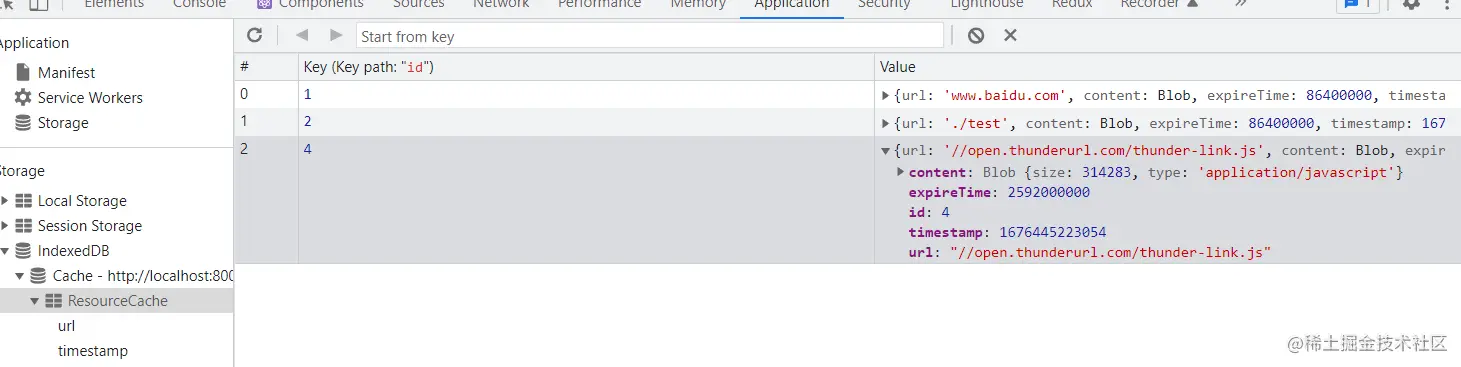Viewport: 1461px width, 367px height.
Task: Clear the object store with the circle-slash icon
Action: (x=976, y=35)
